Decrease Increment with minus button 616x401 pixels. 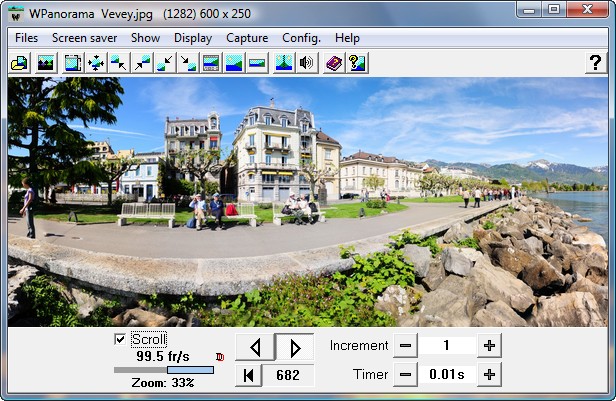point(405,346)
